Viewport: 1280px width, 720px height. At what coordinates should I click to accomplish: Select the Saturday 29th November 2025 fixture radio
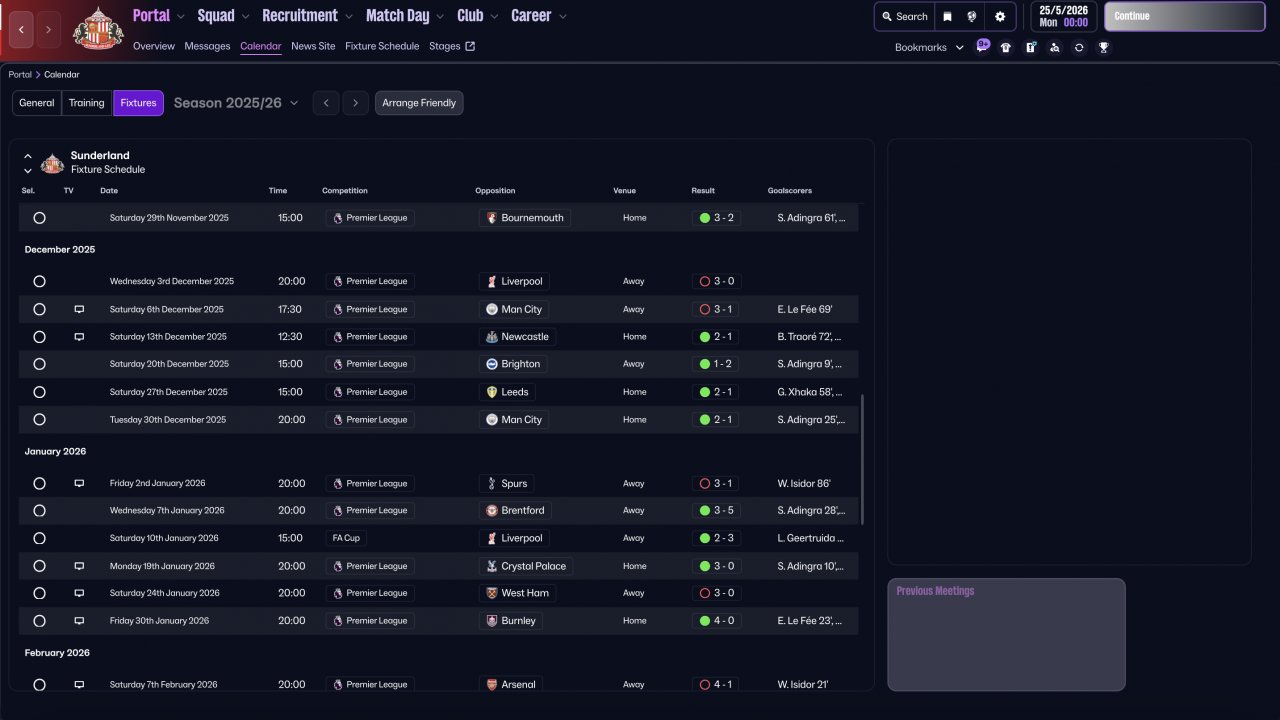[39, 218]
